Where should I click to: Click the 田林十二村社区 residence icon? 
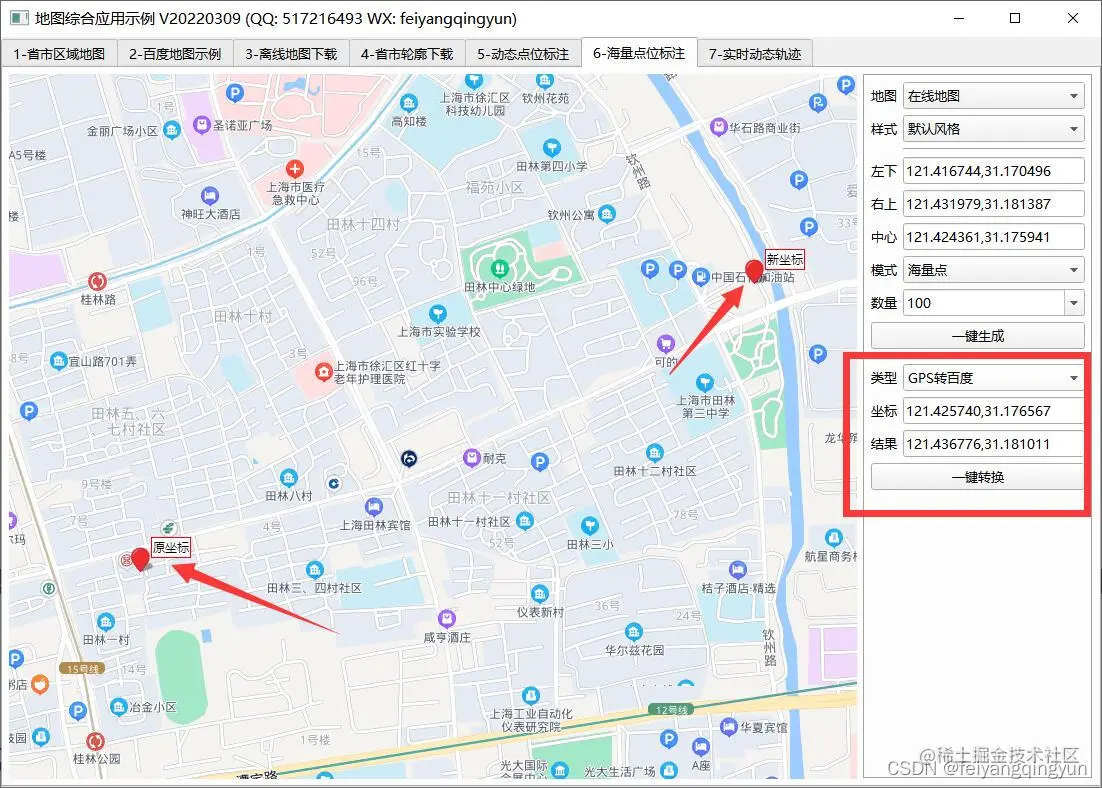coord(654,453)
